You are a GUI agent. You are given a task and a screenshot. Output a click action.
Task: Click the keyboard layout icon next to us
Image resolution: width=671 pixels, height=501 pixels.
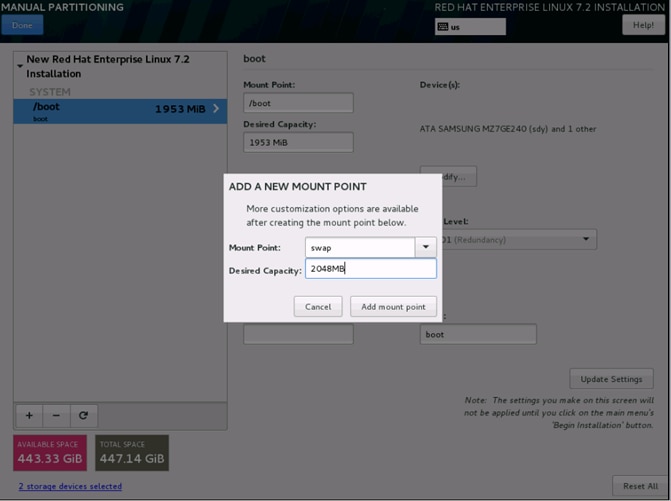[443, 27]
